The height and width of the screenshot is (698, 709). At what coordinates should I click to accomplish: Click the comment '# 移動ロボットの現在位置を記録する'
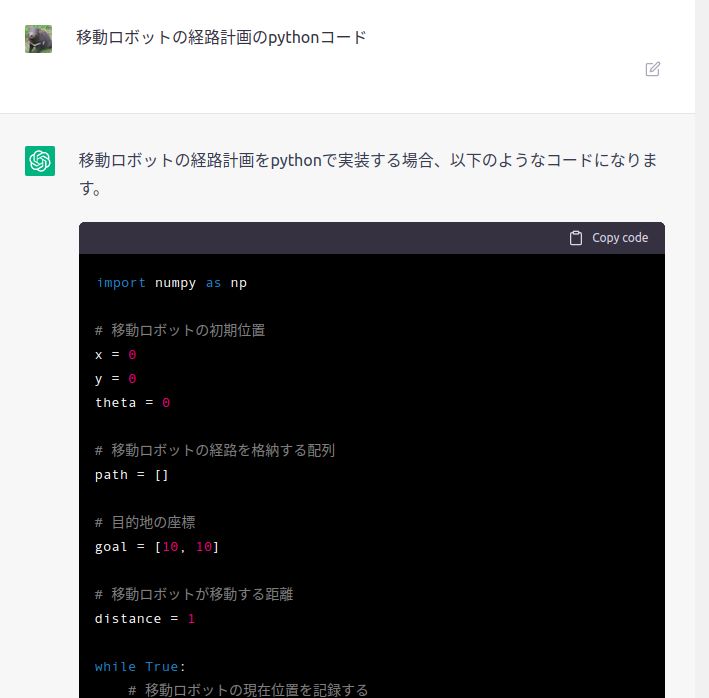coord(248,690)
